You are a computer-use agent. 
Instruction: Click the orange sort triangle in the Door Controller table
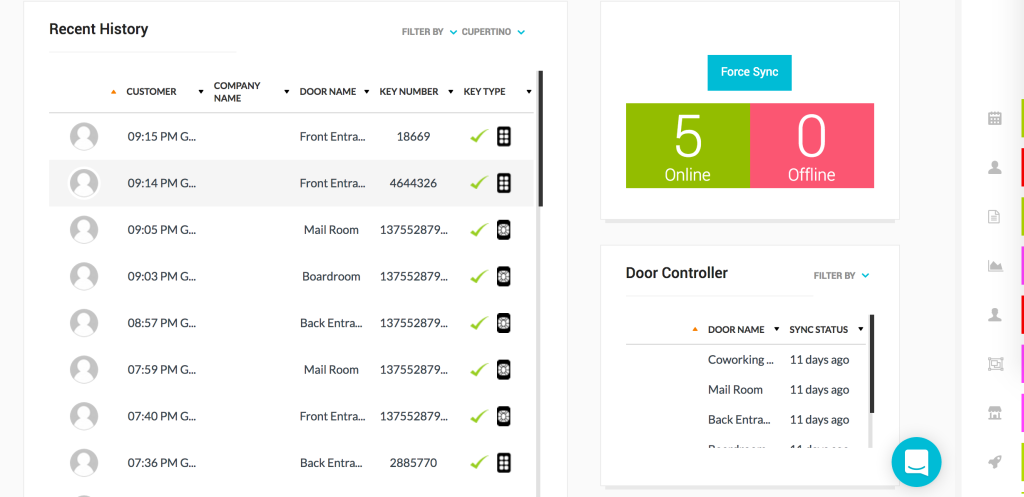(696, 330)
